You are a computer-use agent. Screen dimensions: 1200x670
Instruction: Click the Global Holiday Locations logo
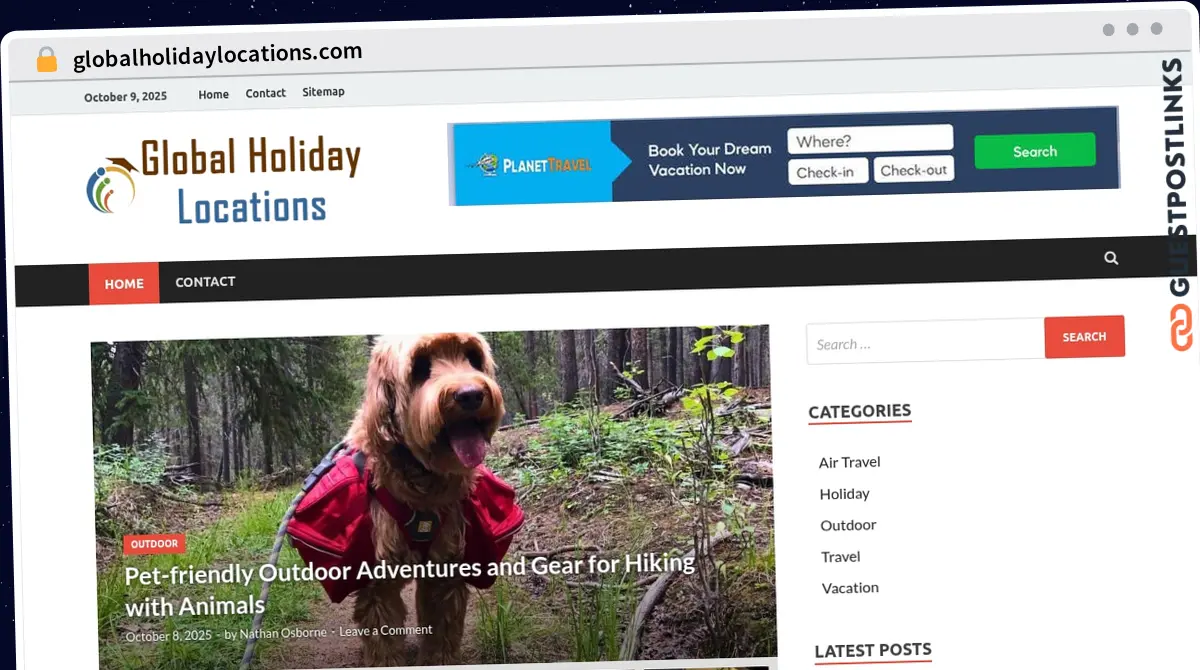coord(223,181)
